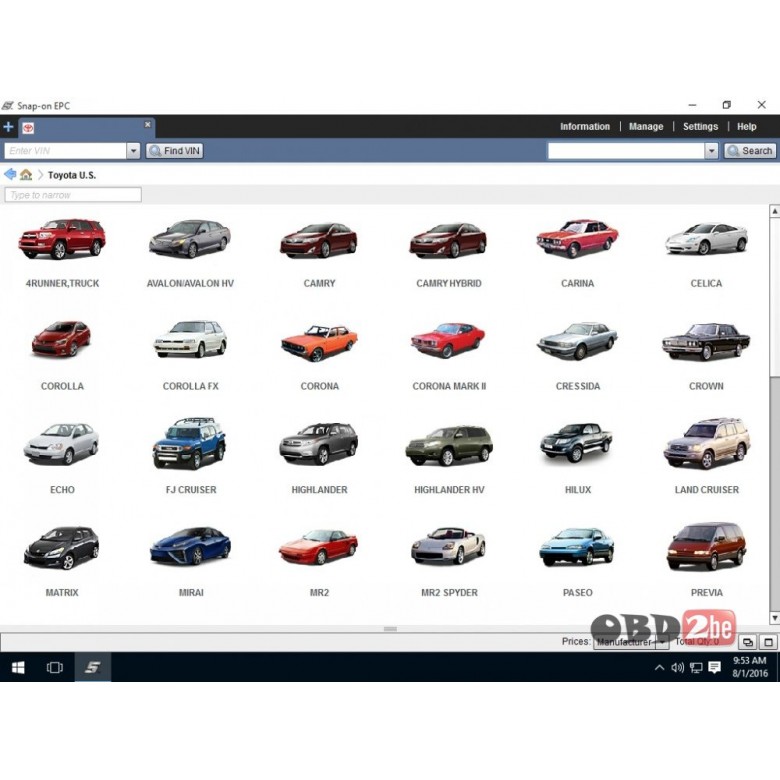Open the CARINA model
The height and width of the screenshot is (780, 780).
(577, 239)
